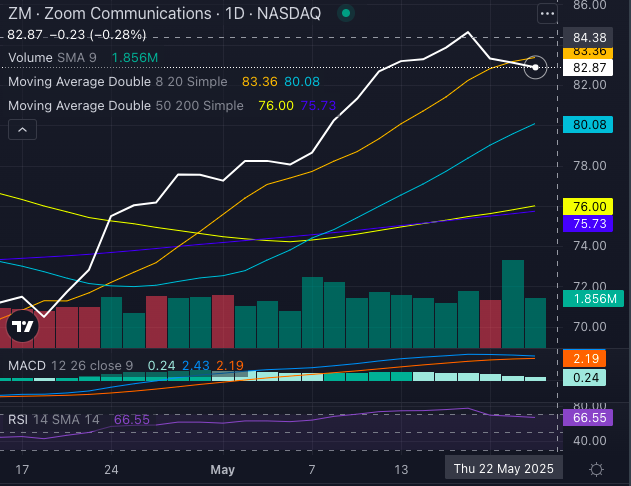Click the 82.87 current price label
Viewport: 631px width, 486px height.
pos(588,68)
